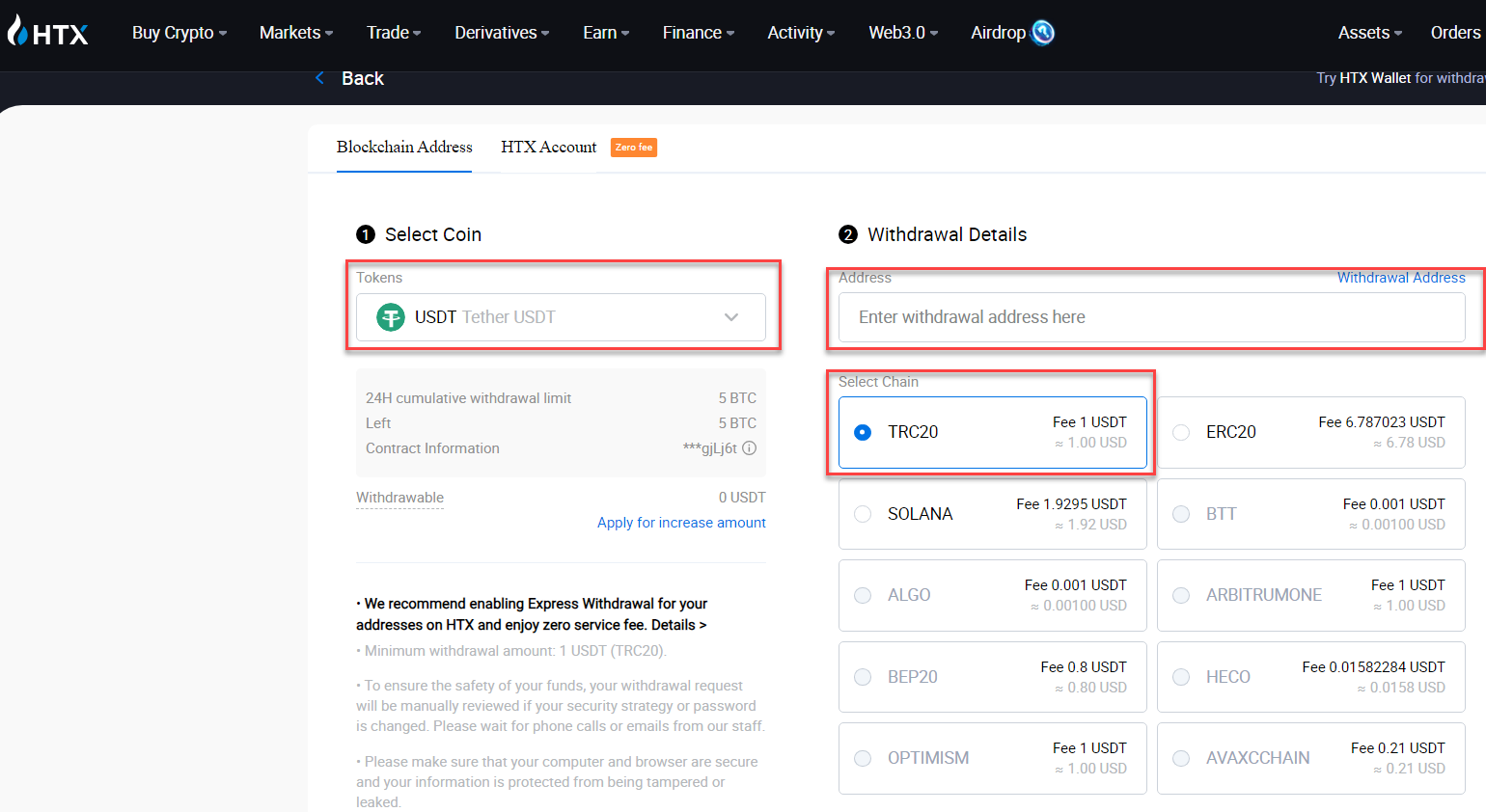Pick the AVAXCCHAIN chain option
The height and width of the screenshot is (812, 1486).
point(1310,758)
